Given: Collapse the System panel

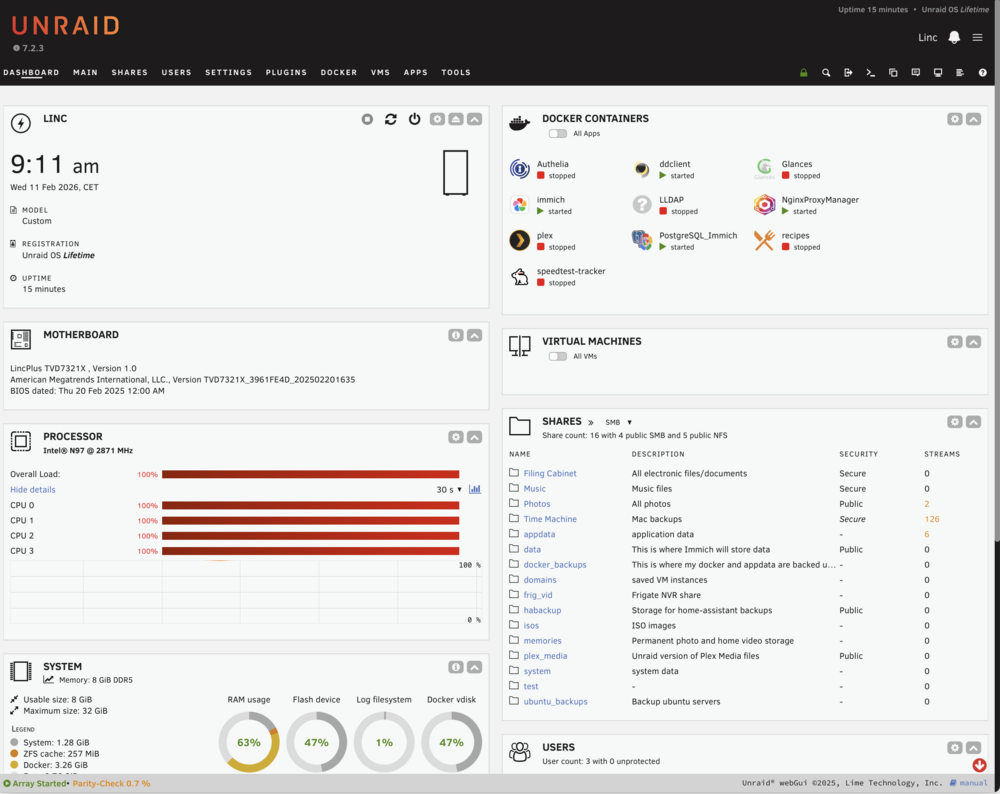Looking at the screenshot, I should [x=474, y=667].
